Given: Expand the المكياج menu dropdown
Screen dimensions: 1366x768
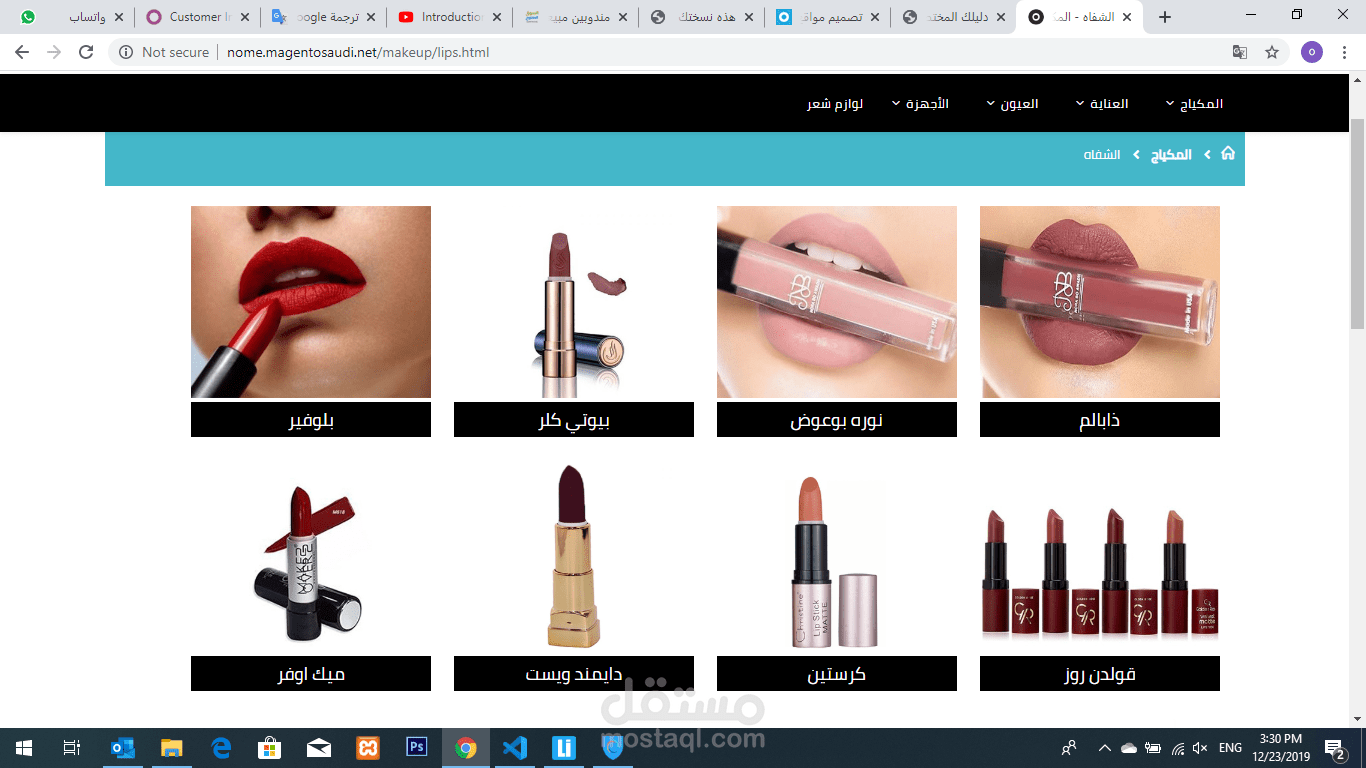Looking at the screenshot, I should 1194,104.
